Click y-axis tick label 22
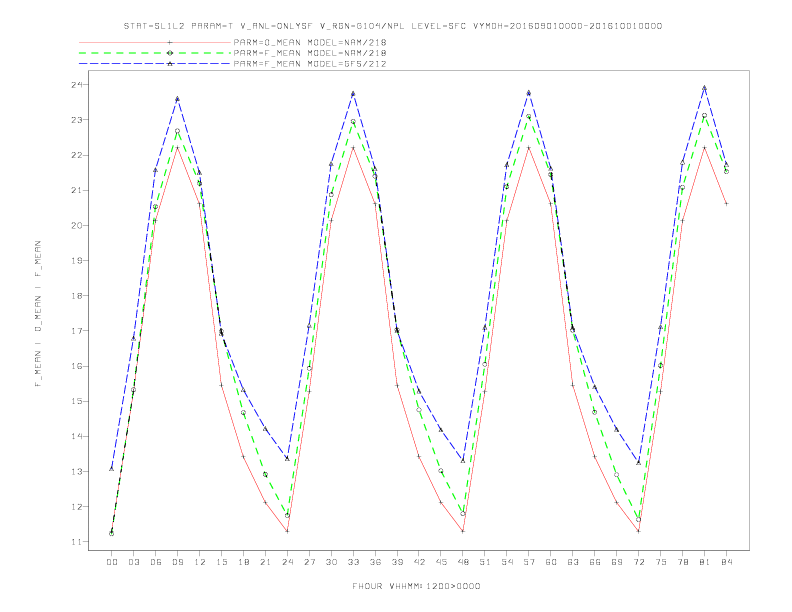792x612 pixels. pos(76,155)
